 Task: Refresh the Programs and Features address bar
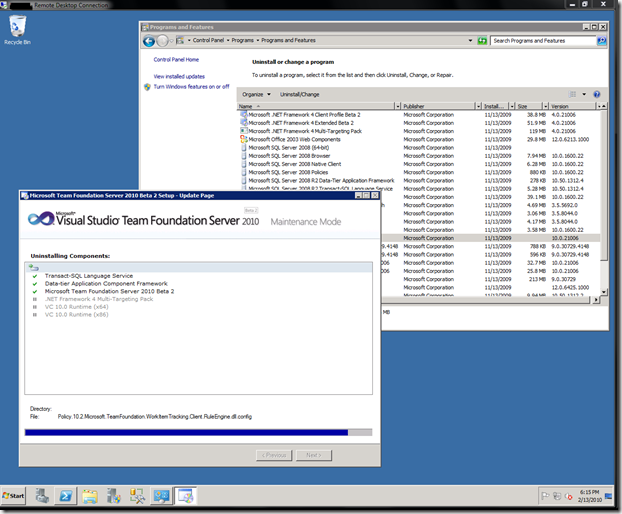click(x=482, y=40)
